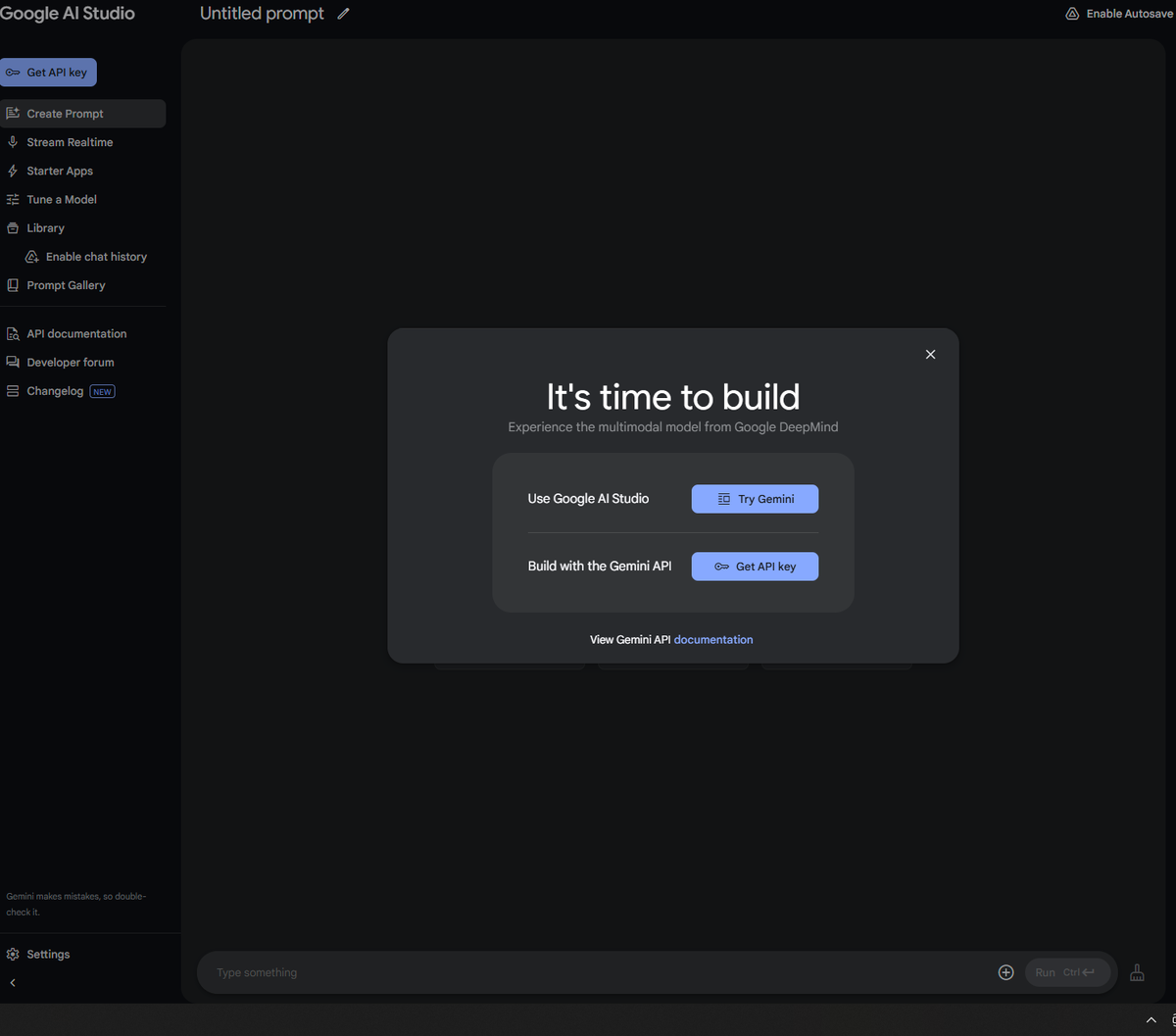This screenshot has height=1036, width=1176.
Task: Click the clear chat broom icon
Action: coord(1137,972)
